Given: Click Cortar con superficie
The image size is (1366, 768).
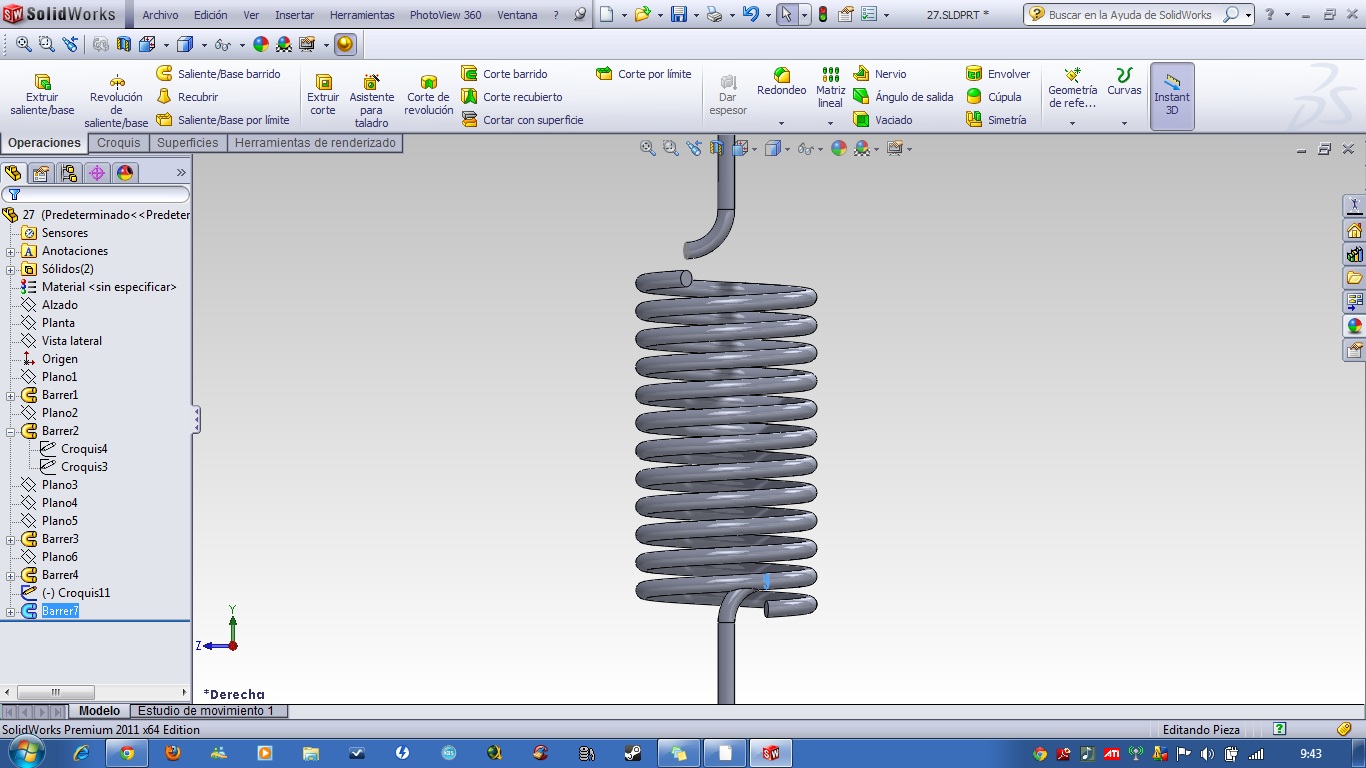Looking at the screenshot, I should pyautogui.click(x=522, y=120).
